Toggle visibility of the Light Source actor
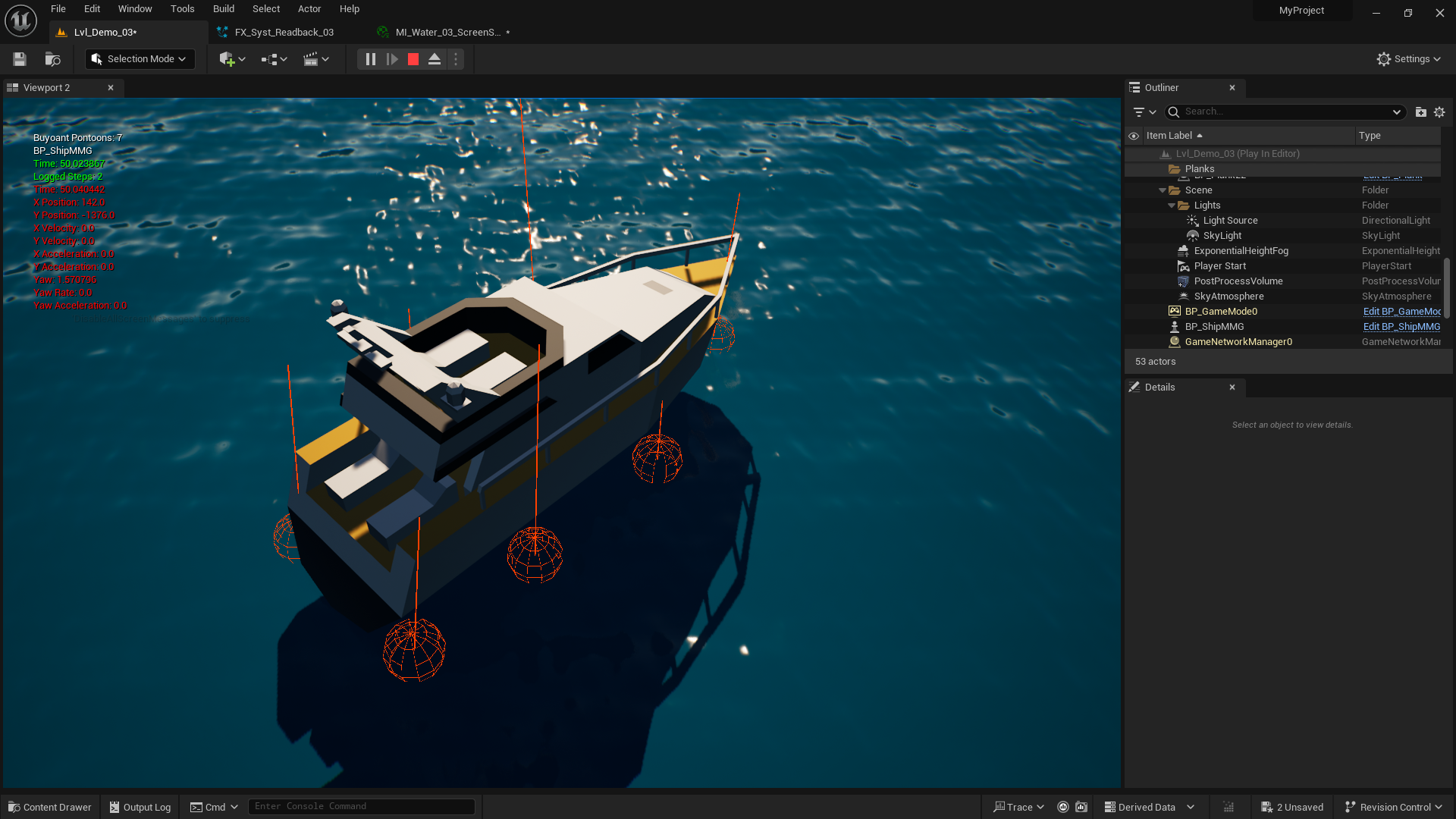 [1134, 220]
